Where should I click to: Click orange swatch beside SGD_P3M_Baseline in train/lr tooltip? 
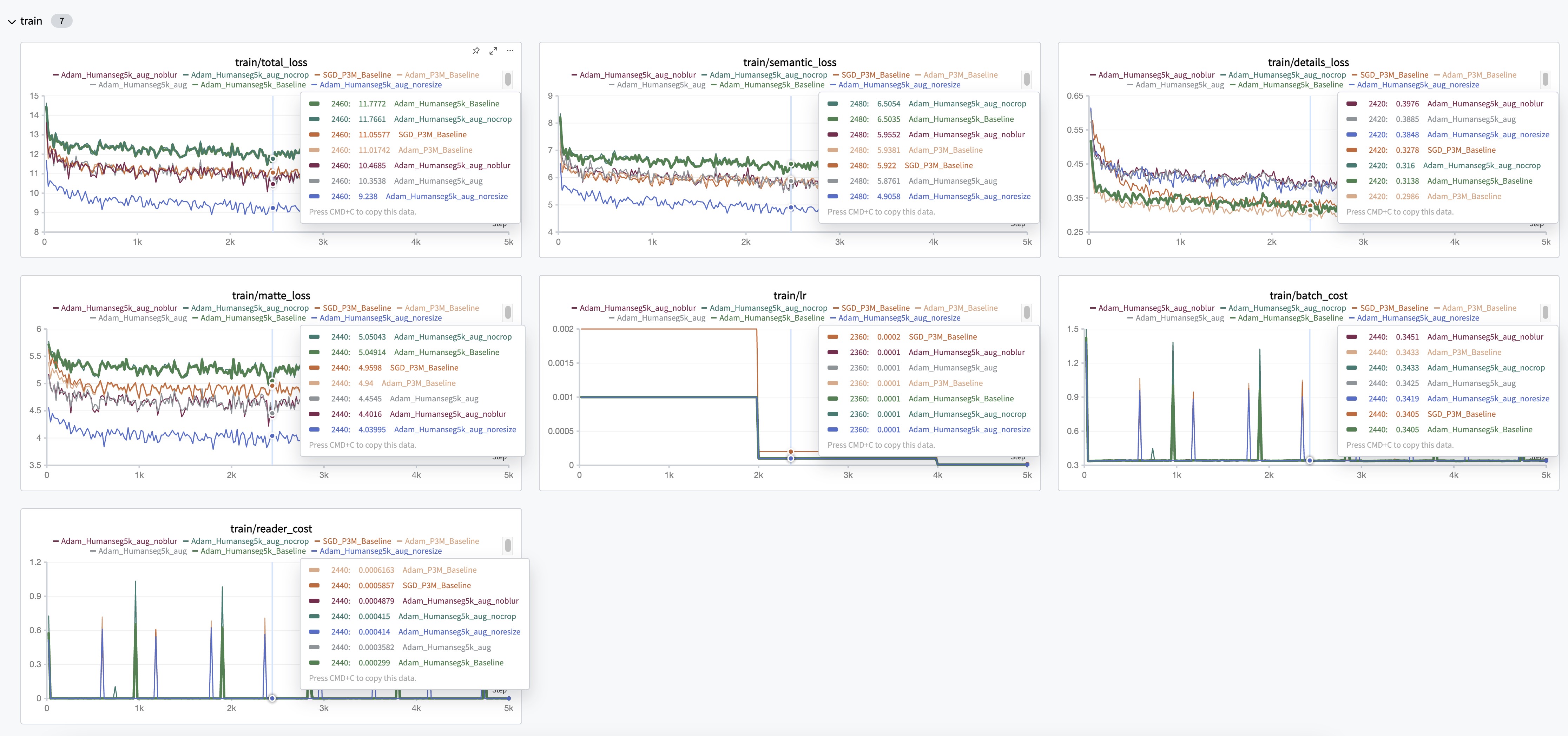coord(833,337)
